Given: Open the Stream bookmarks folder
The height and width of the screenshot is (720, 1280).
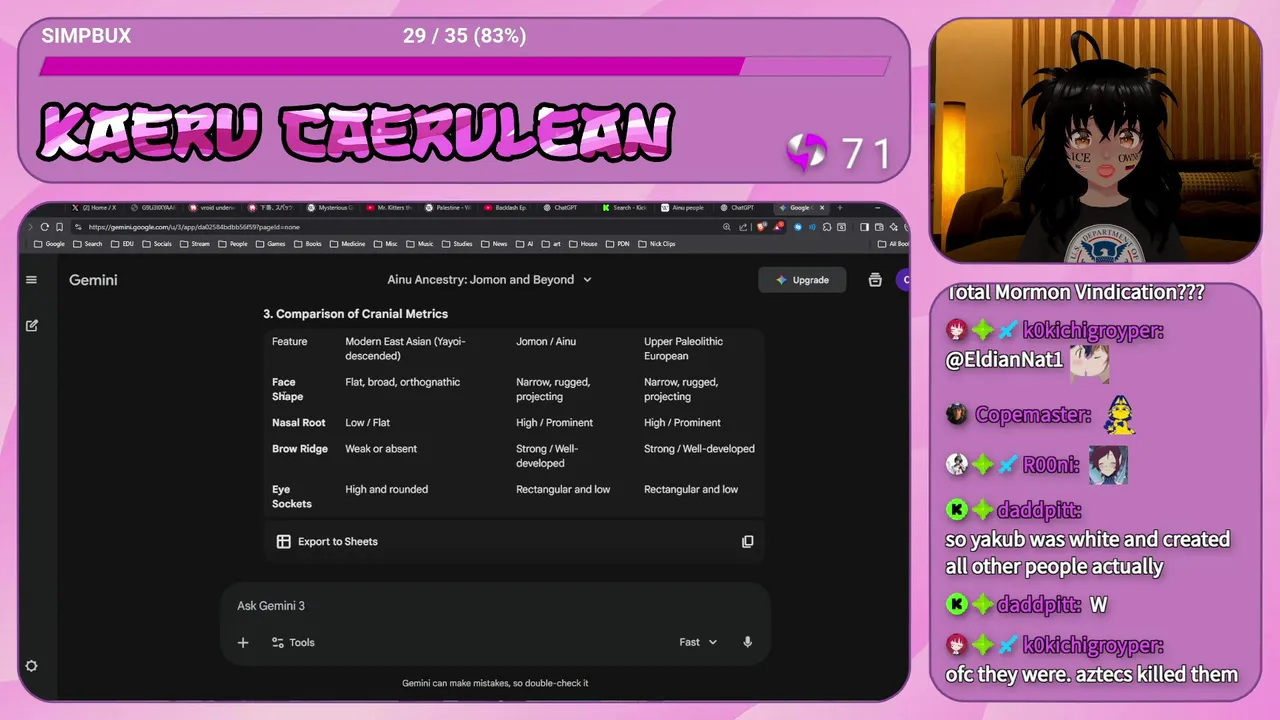Looking at the screenshot, I should pyautogui.click(x=195, y=244).
